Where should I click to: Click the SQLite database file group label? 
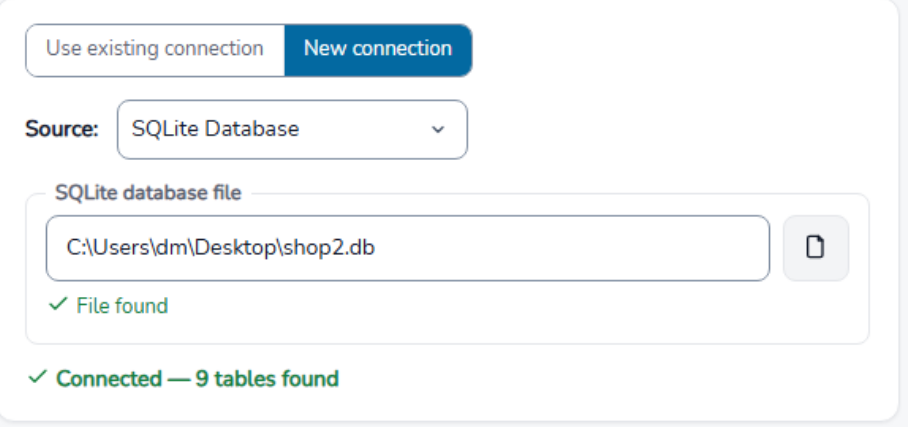pos(148,192)
